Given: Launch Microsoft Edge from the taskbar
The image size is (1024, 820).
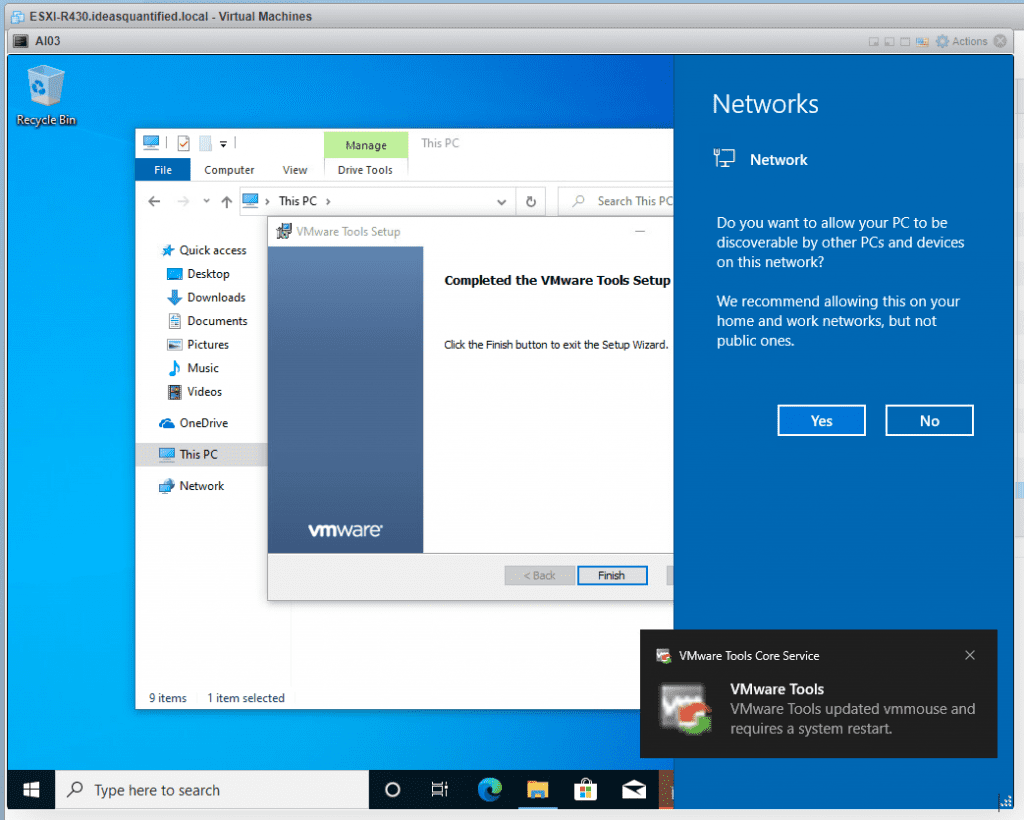Looking at the screenshot, I should coord(489,790).
